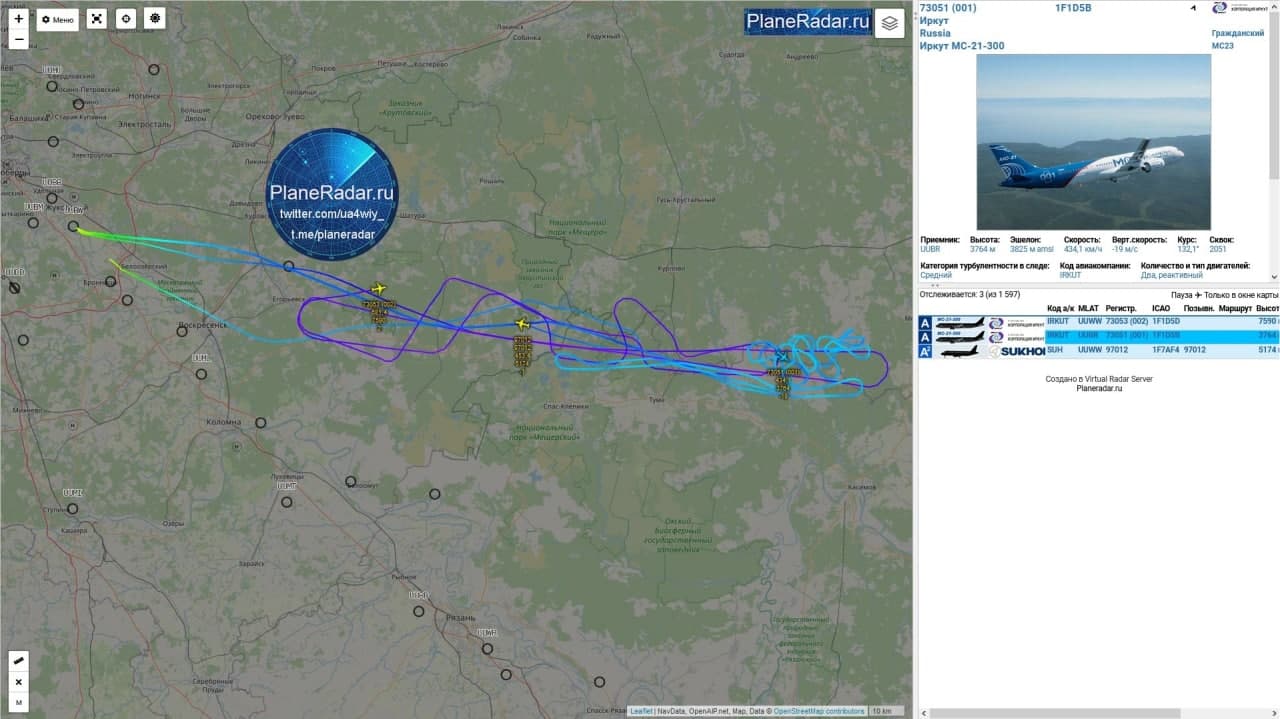The image size is (1280, 719).
Task: Click the crosshair center-on-aircraft icon
Action: pyautogui.click(x=125, y=19)
